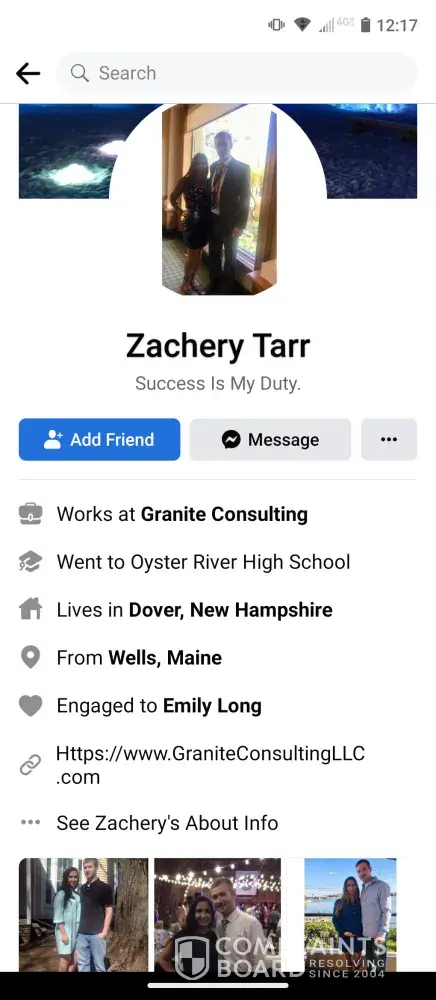Open the three-dots more options button
This screenshot has height=1000, width=436.
[389, 439]
